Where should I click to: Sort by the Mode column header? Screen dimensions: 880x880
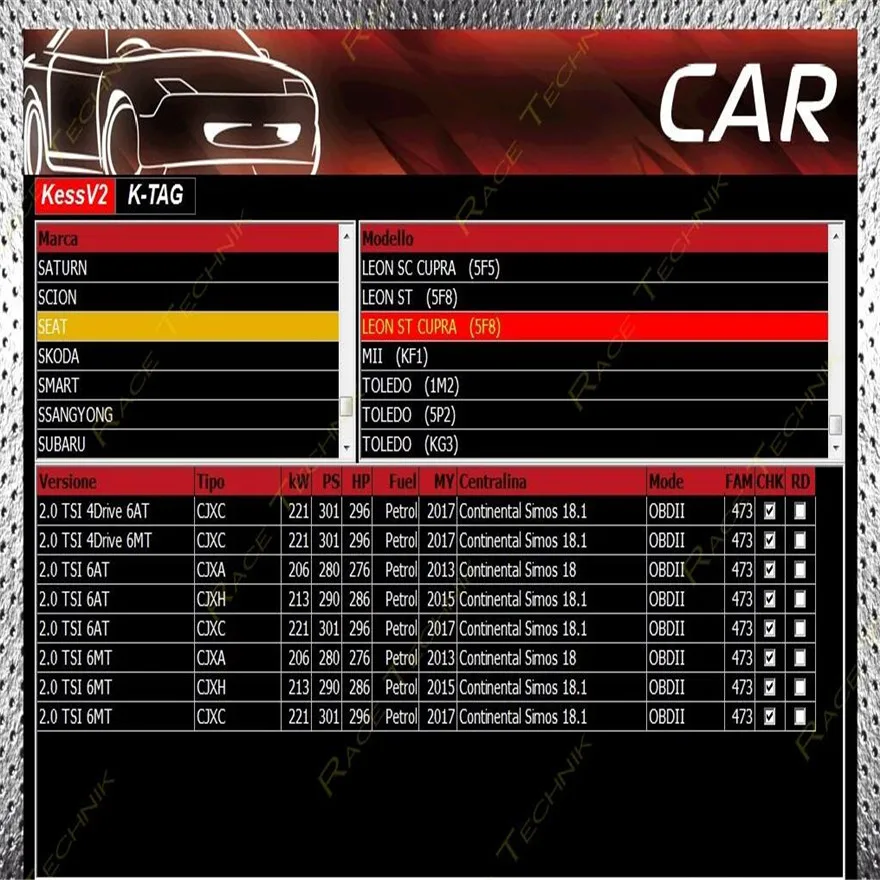pos(685,482)
